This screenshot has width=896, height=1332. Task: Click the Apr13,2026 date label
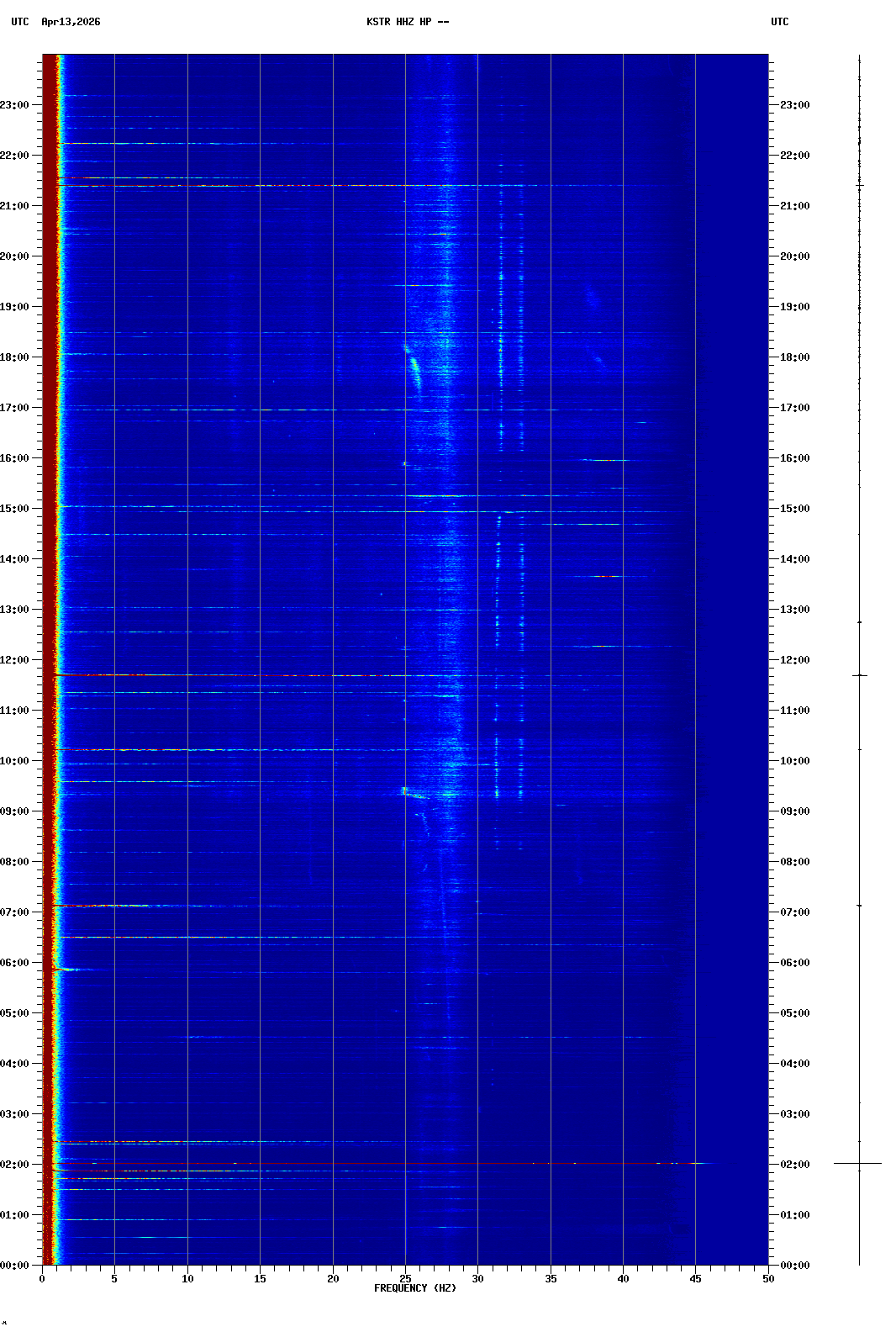[x=71, y=22]
